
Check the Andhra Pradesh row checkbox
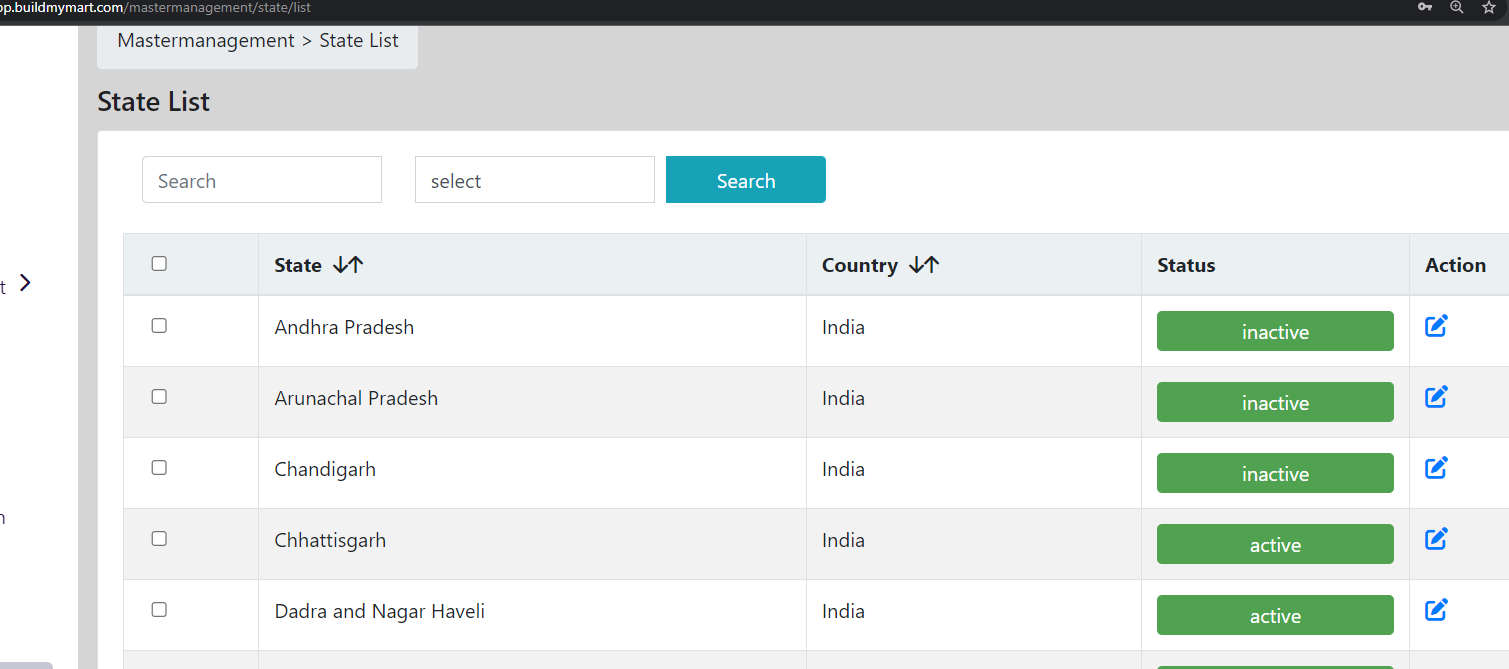(159, 326)
